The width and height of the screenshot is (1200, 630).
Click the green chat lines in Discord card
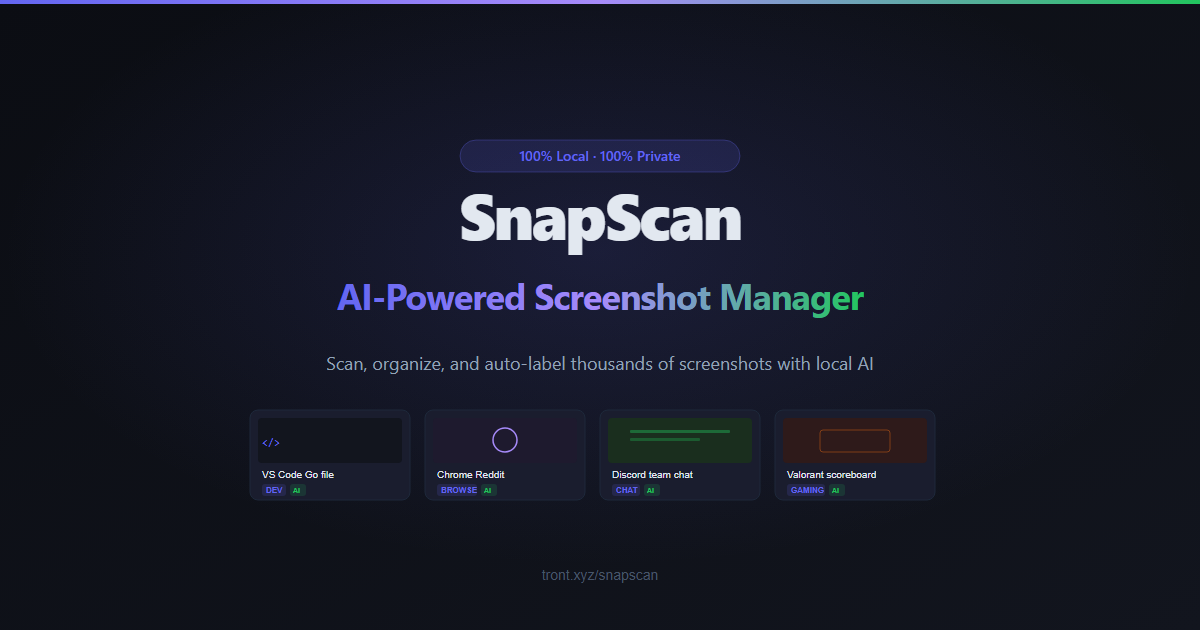(x=680, y=435)
